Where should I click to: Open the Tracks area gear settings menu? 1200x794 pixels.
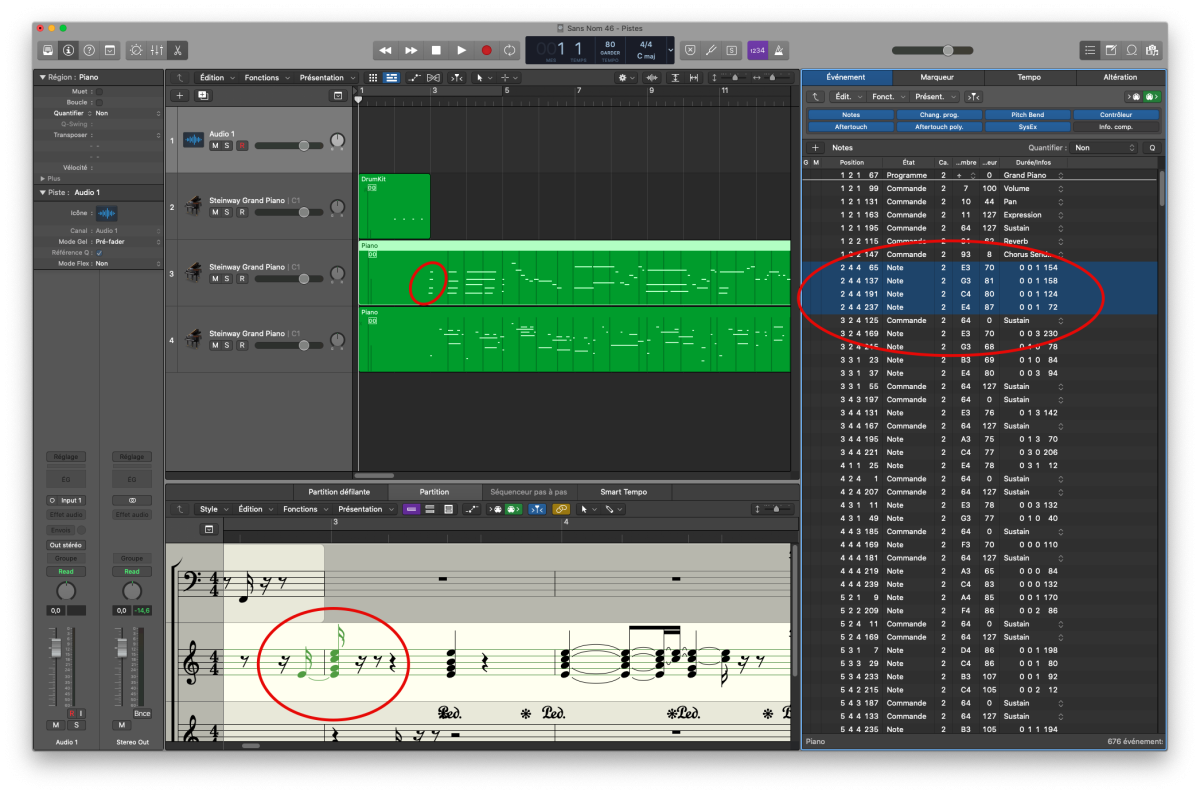tap(626, 77)
